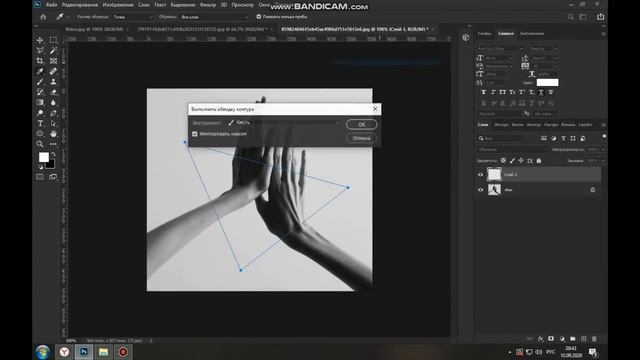This screenshot has height=360, width=640.
Task: Toggle visibility of Фон layer
Action: [x=480, y=190]
